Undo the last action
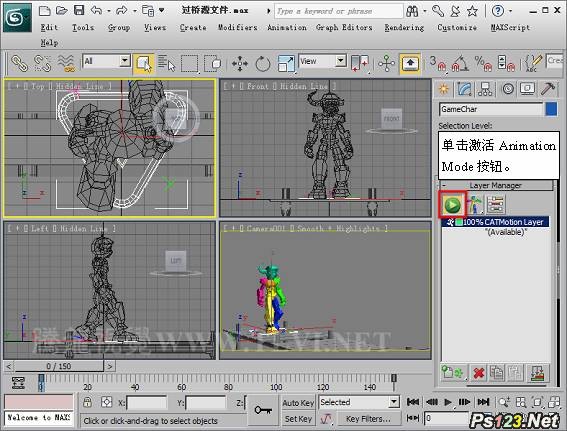The image size is (567, 431). (96, 10)
